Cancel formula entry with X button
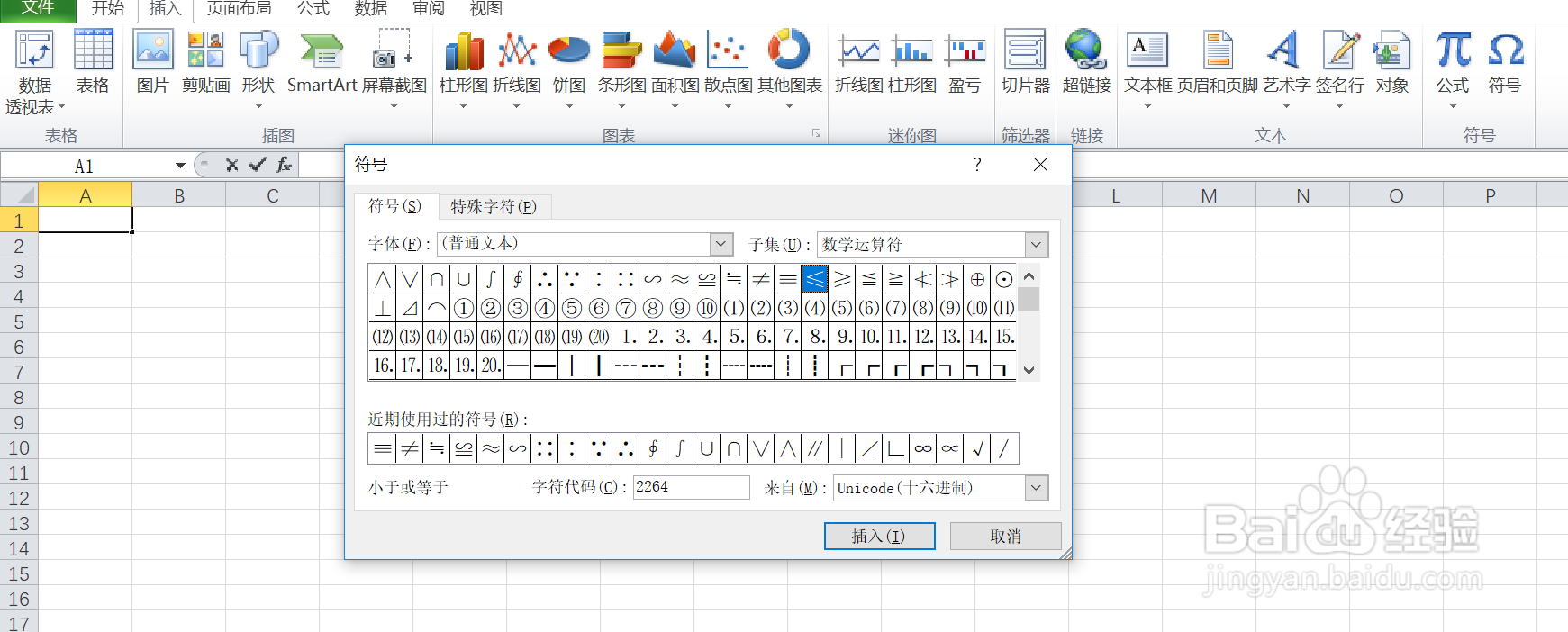The width and height of the screenshot is (1568, 632). [231, 165]
